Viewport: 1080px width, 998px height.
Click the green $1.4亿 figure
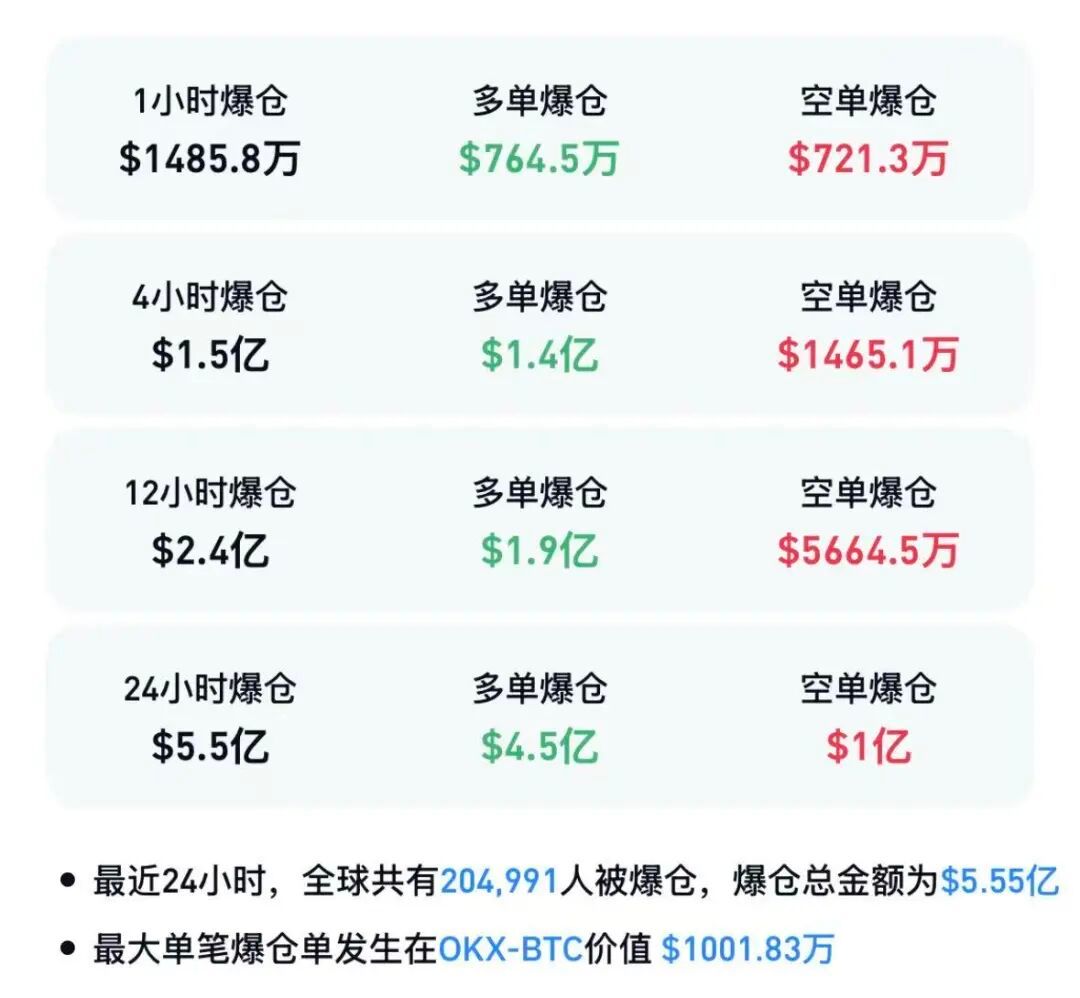[x=540, y=356]
